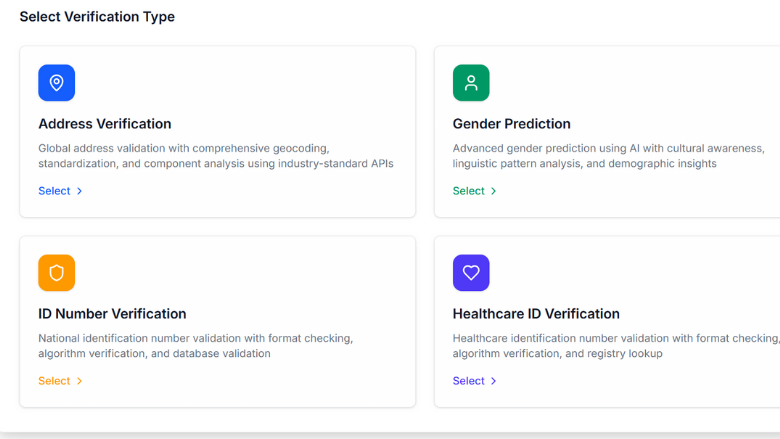Open the ID Number Verification card title
The width and height of the screenshot is (780, 439).
pos(112,314)
